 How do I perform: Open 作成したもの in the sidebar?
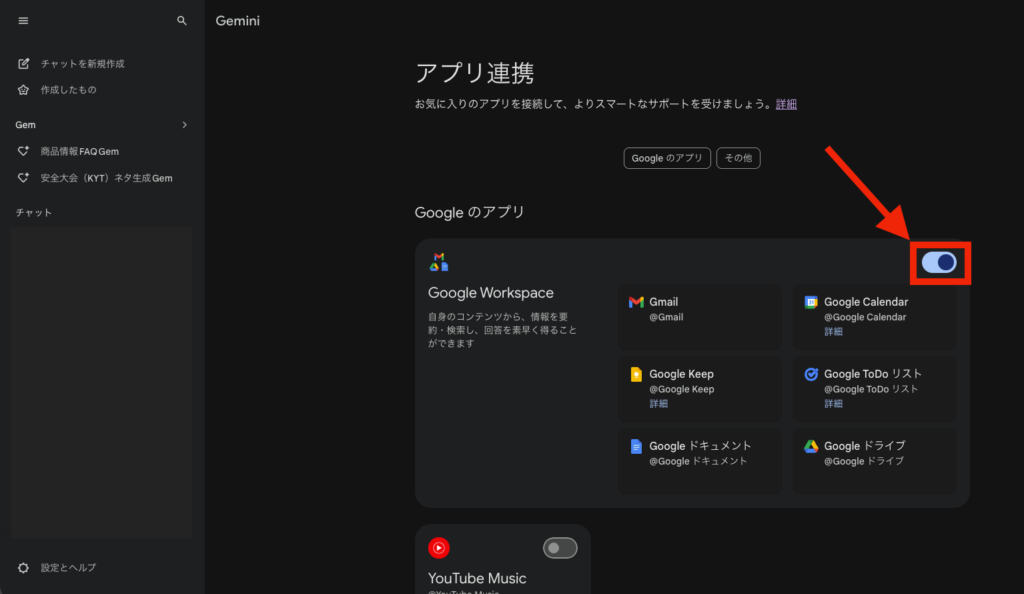[68, 90]
